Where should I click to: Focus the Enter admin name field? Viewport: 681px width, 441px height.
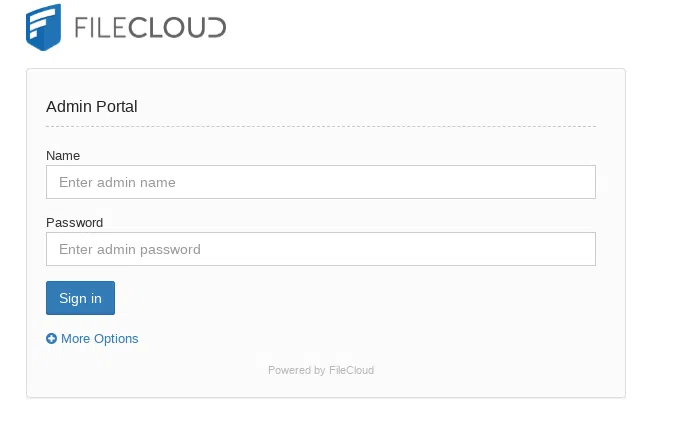tap(320, 182)
